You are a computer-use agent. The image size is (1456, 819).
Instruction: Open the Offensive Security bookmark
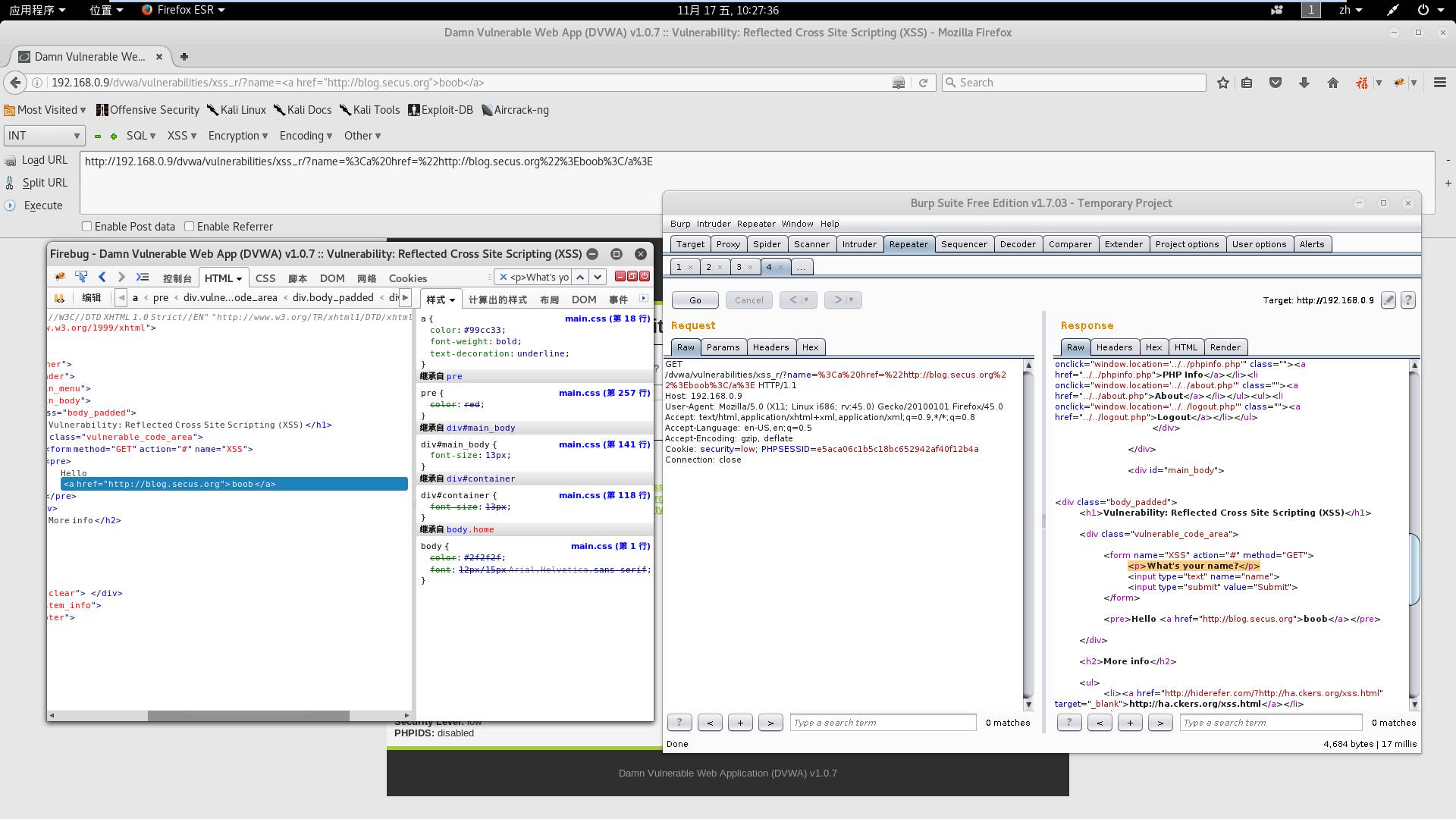pos(148,110)
